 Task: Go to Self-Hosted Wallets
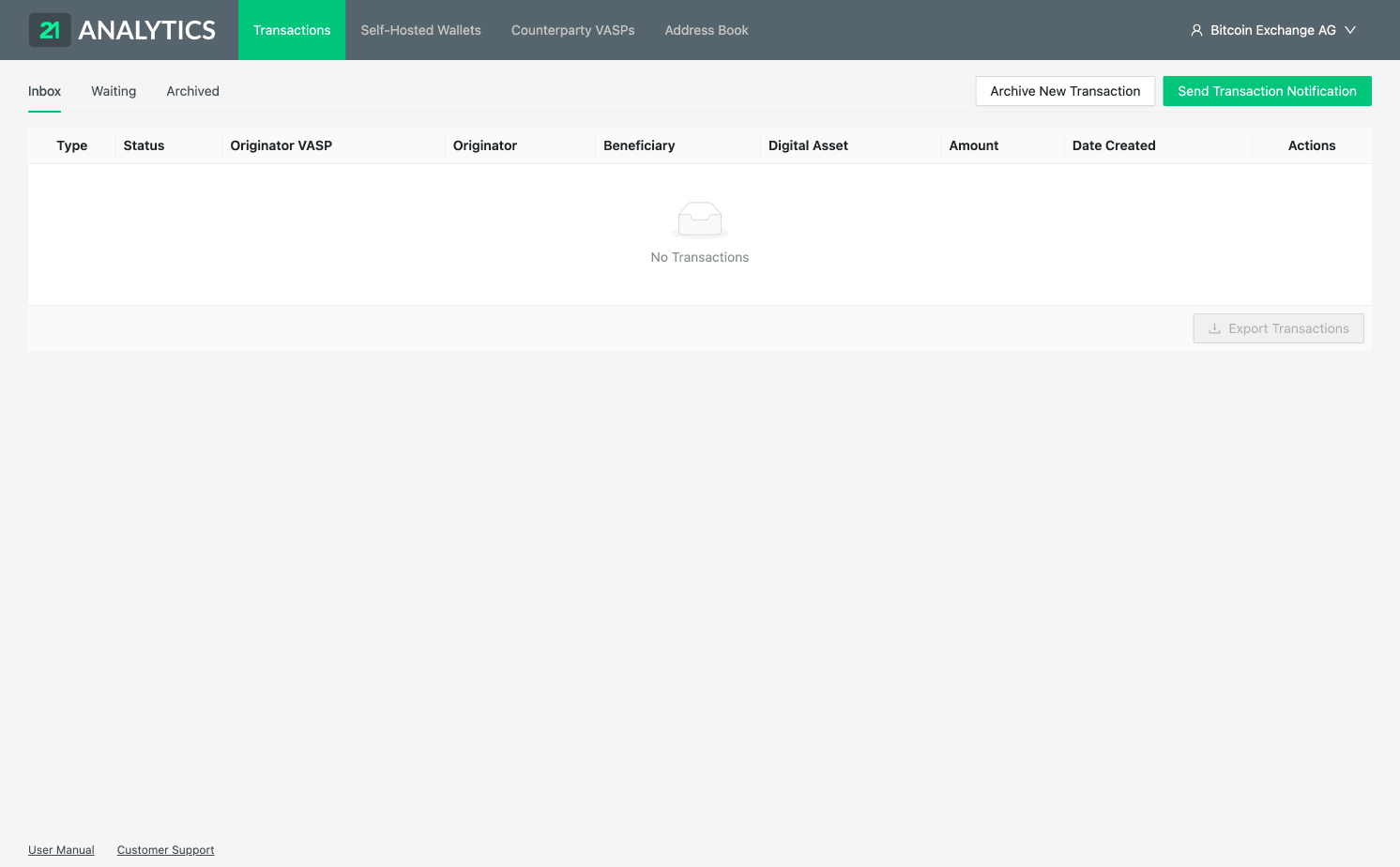[420, 30]
